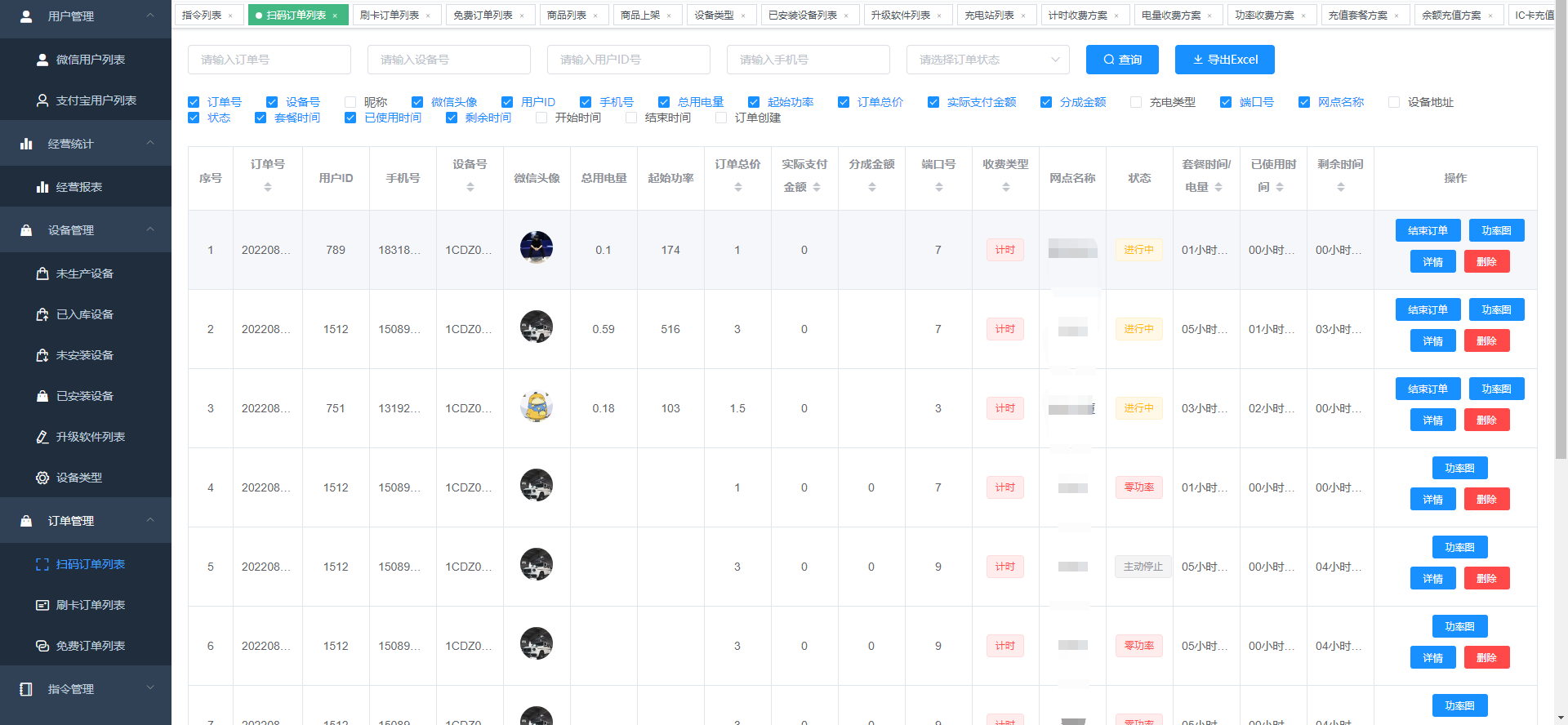Uncheck the 订单号 column checkbox
1568x725 pixels.
click(194, 102)
